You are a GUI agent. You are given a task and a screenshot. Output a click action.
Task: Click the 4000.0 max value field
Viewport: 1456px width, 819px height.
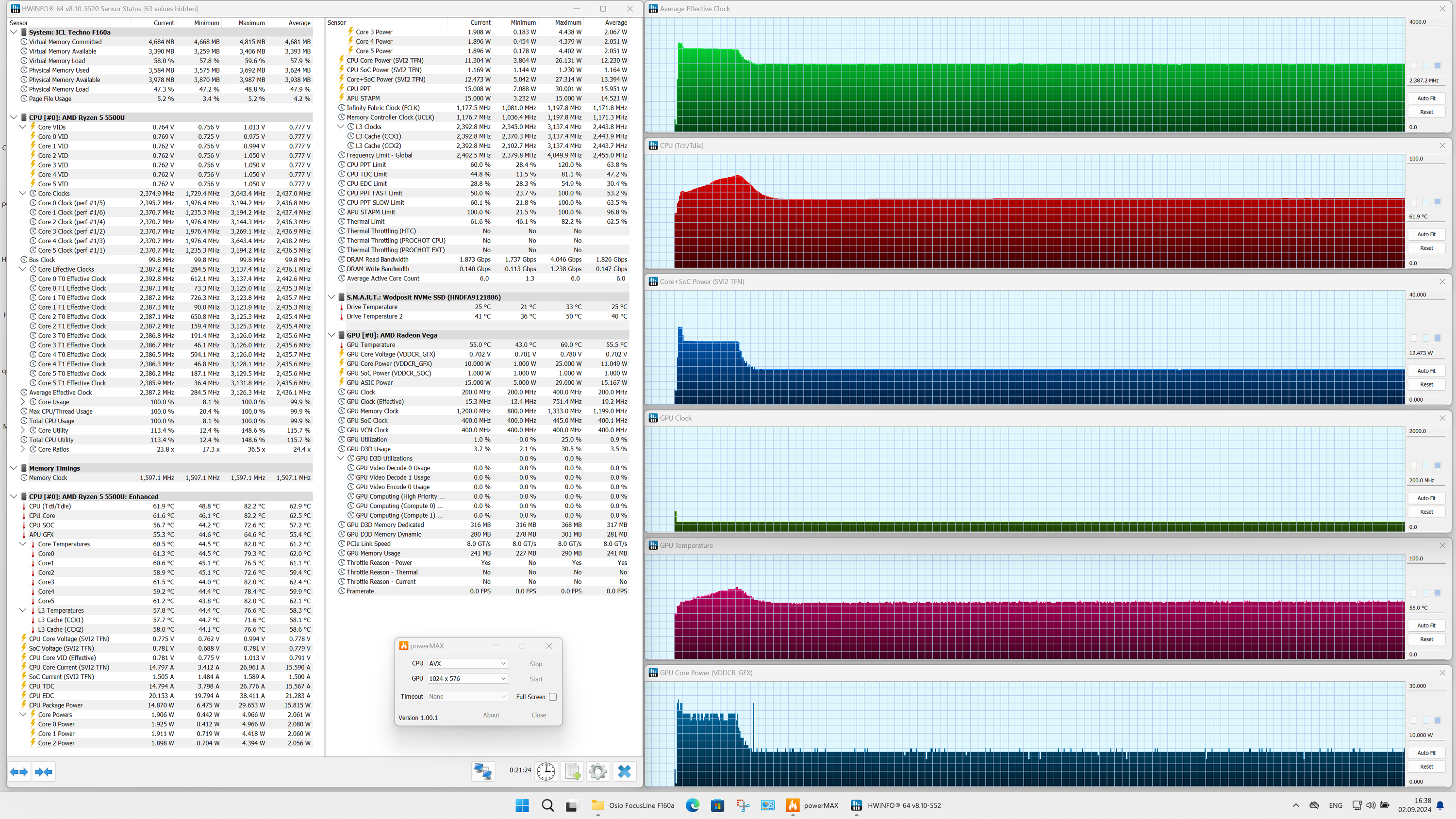pos(1426,22)
